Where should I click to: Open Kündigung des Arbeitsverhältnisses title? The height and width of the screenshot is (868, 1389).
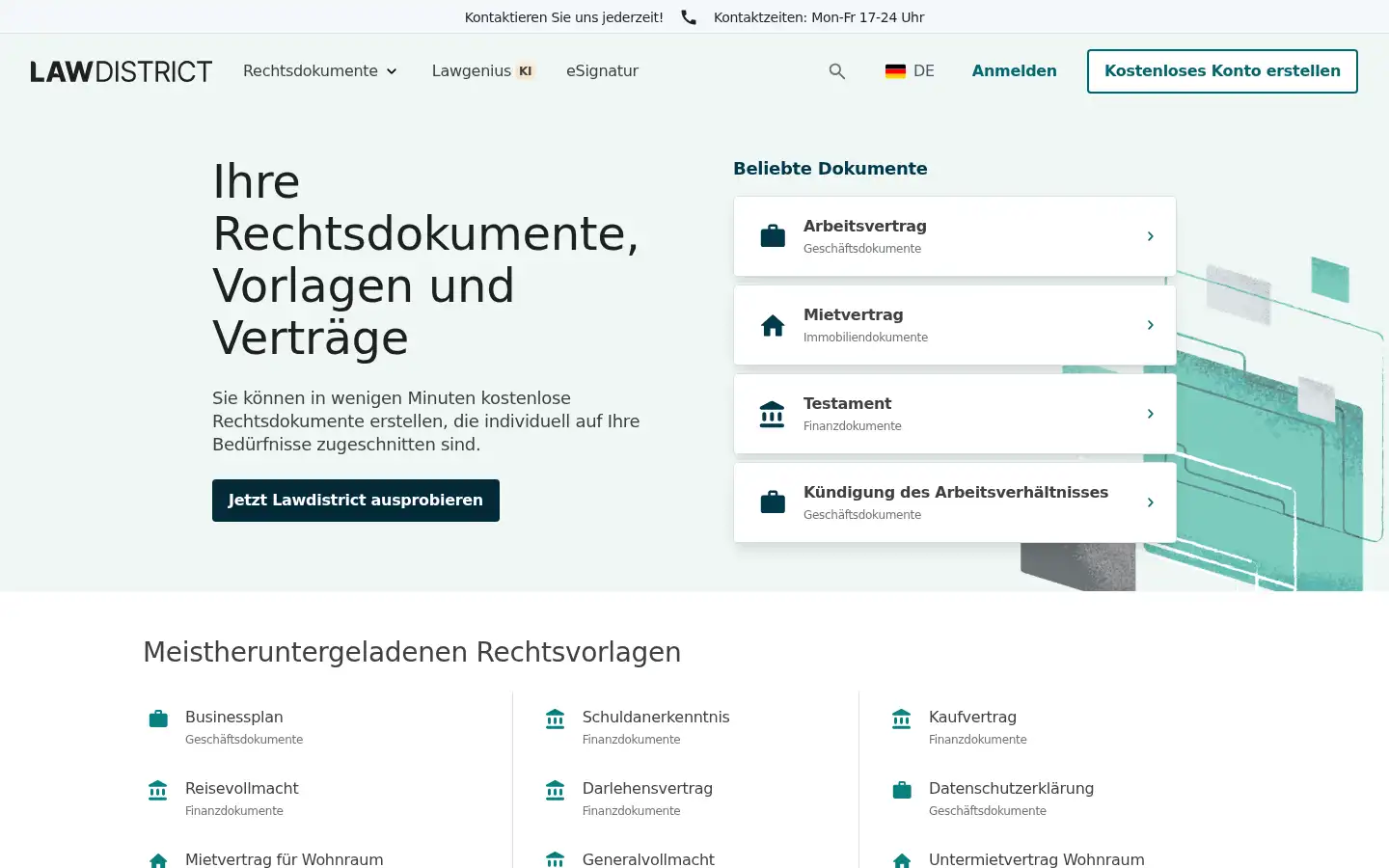[x=956, y=492]
